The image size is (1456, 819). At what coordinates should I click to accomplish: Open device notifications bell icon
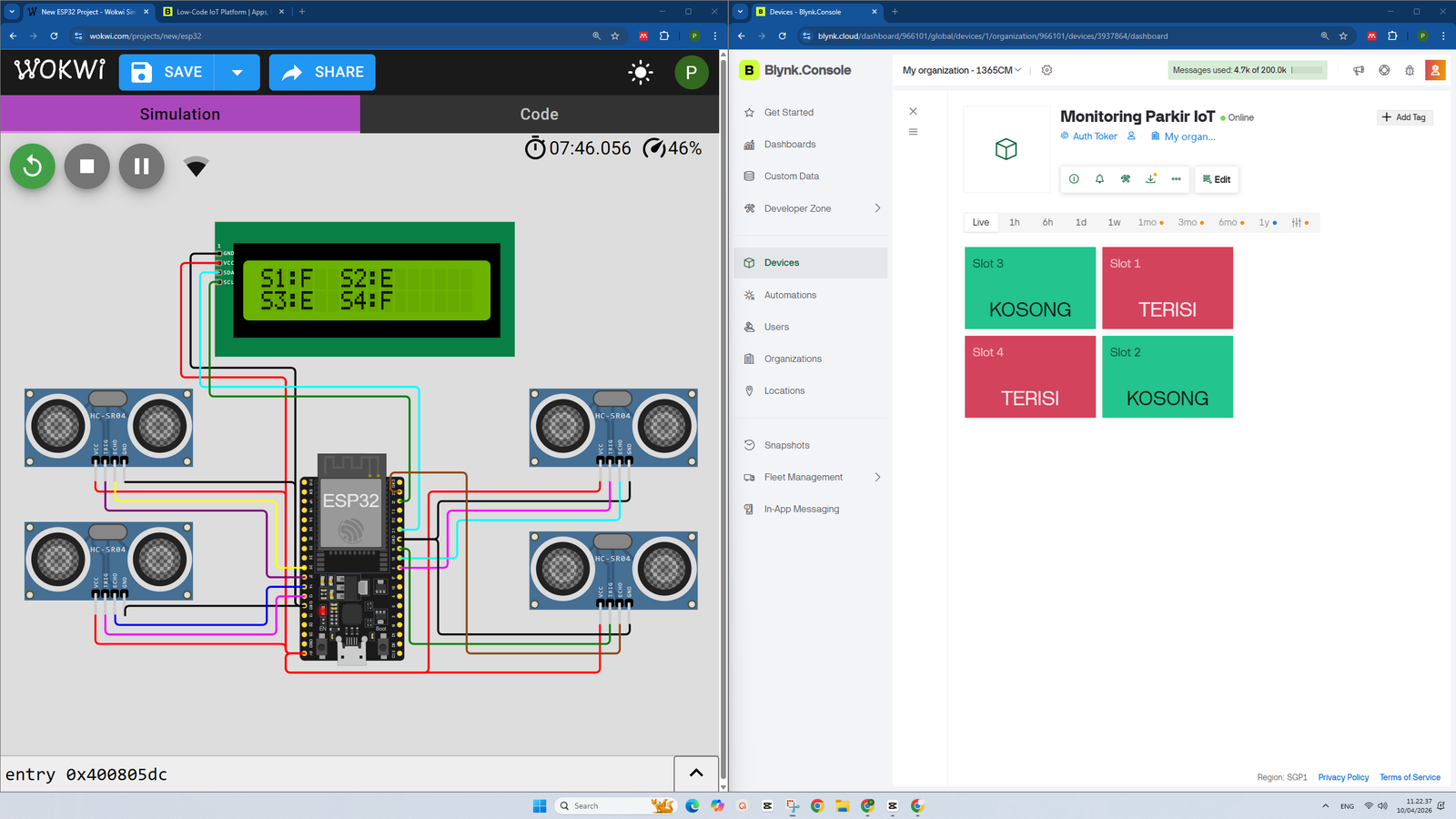coord(1099,179)
